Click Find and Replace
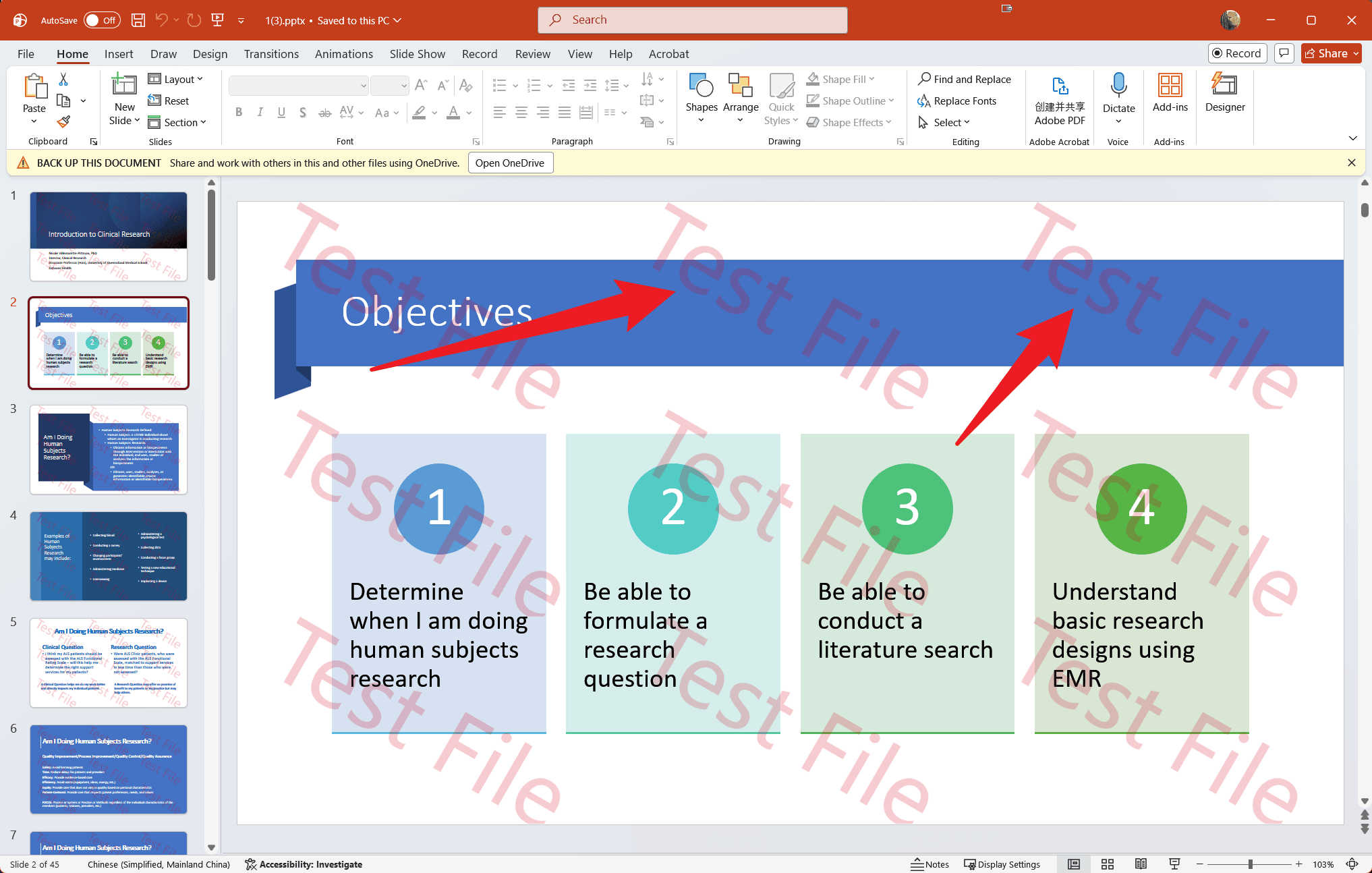This screenshot has width=1372, height=873. click(965, 80)
